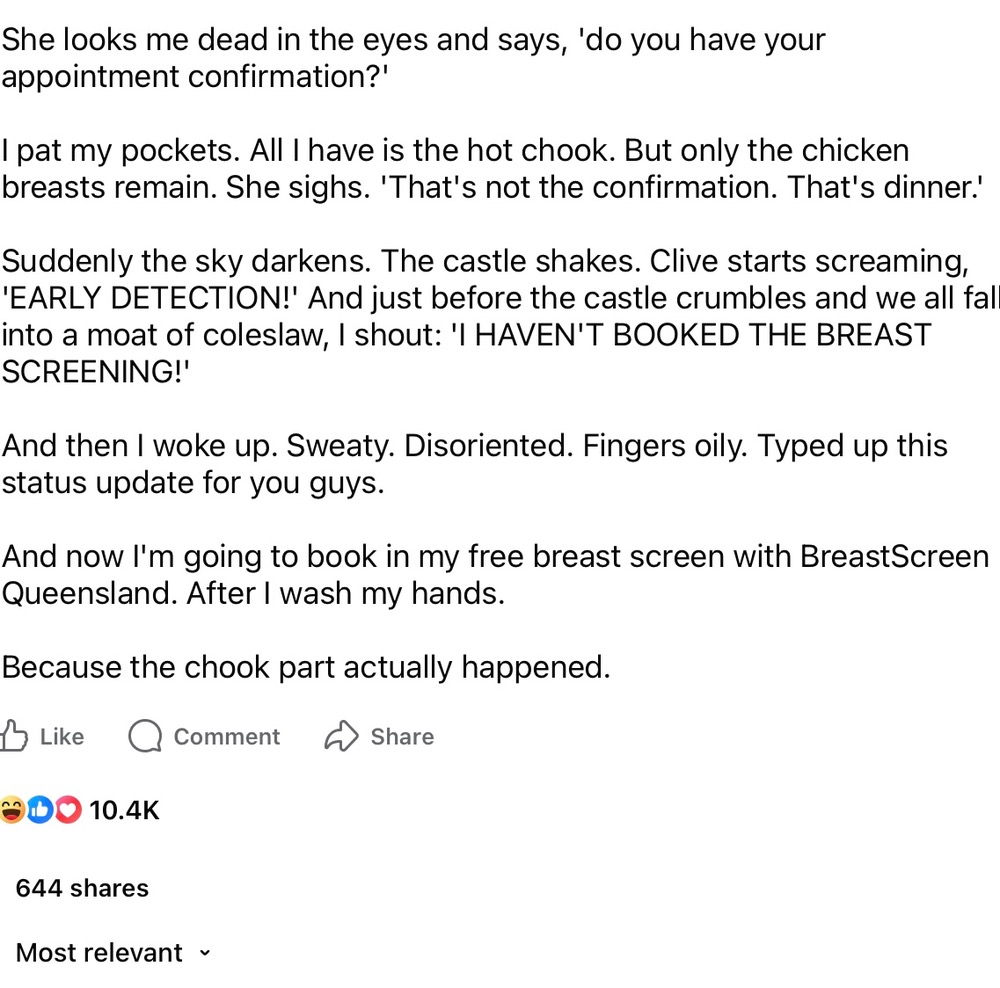Open the Haha laughing reaction emoji
The image size is (1000, 988).
click(11, 810)
